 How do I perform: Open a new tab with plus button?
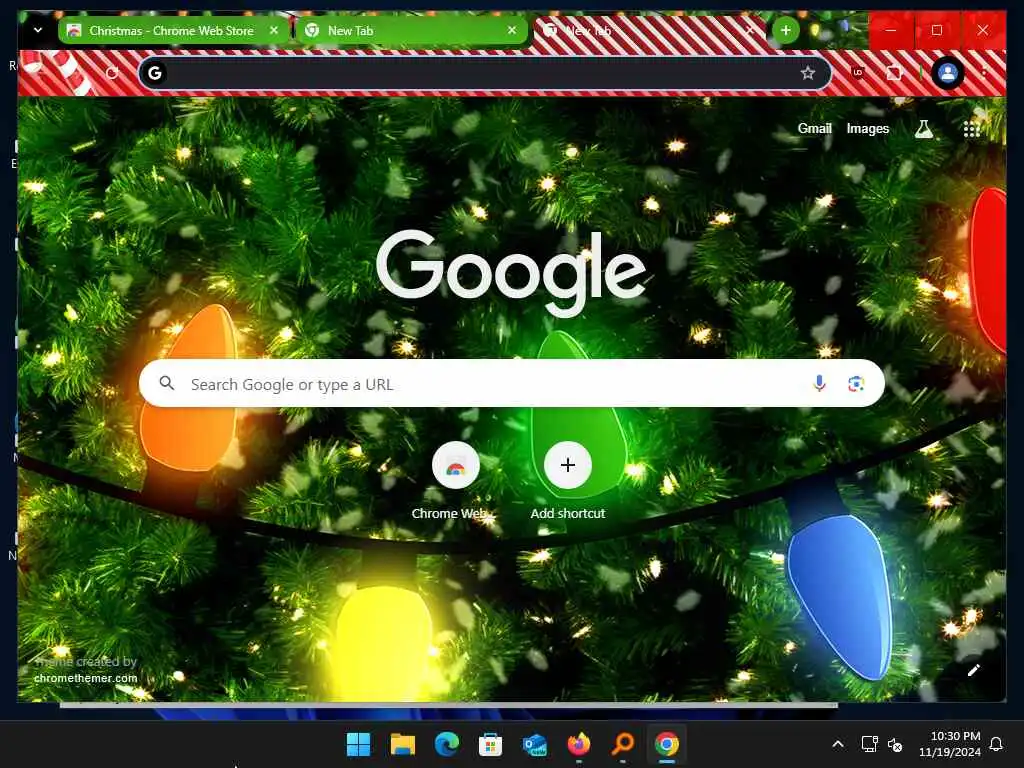[786, 30]
